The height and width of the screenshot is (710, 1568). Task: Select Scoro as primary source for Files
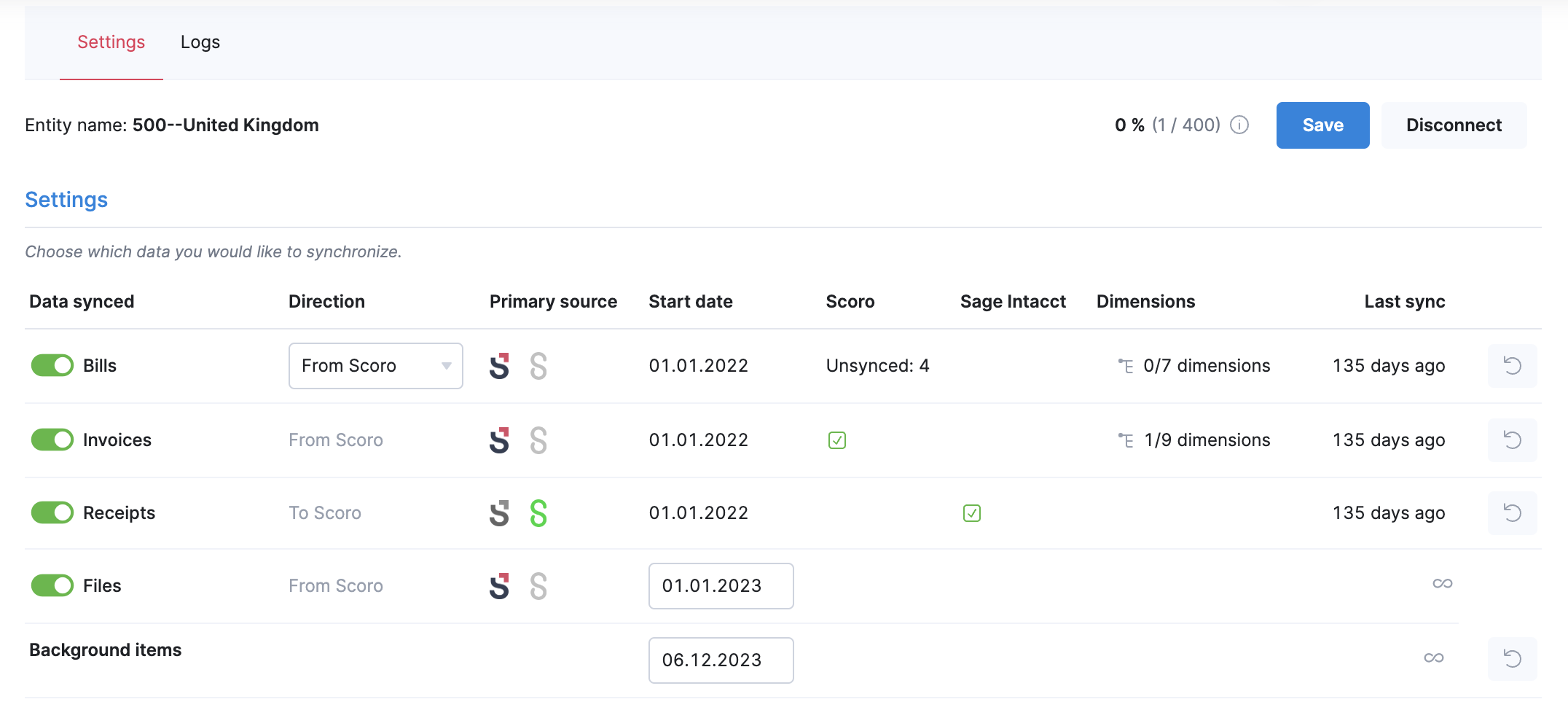tap(500, 585)
